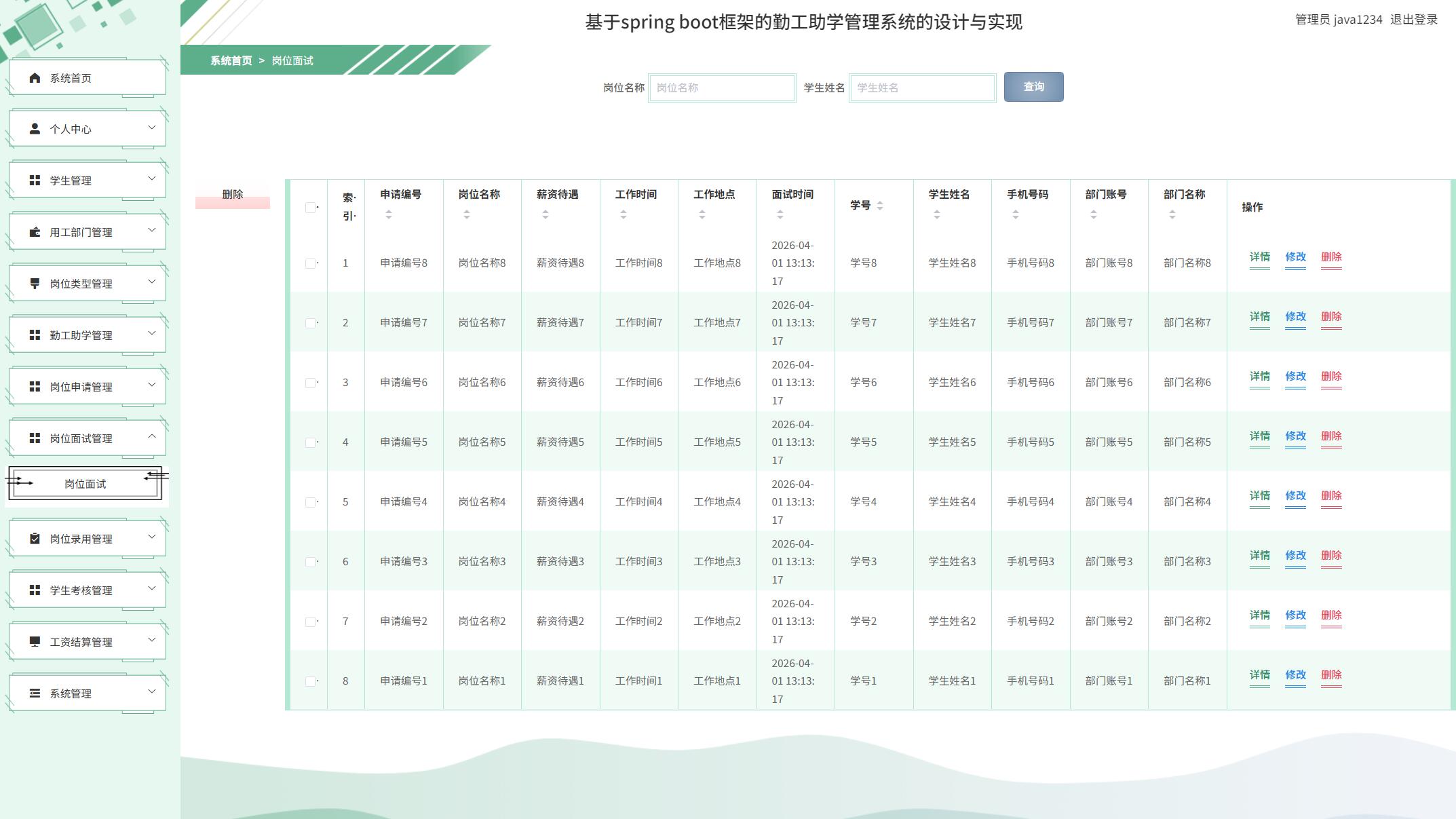Screen dimensions: 1456x819
Task: Click the home icon beside 系统首页
Action: tap(35, 78)
